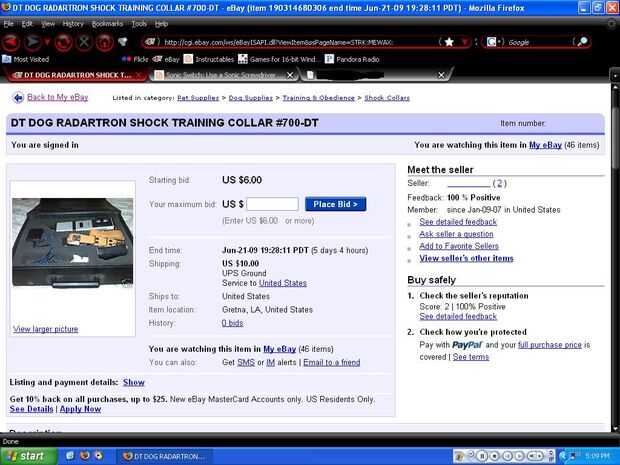Click the full purchase price link
This screenshot has height=465, width=620.
(550, 345)
